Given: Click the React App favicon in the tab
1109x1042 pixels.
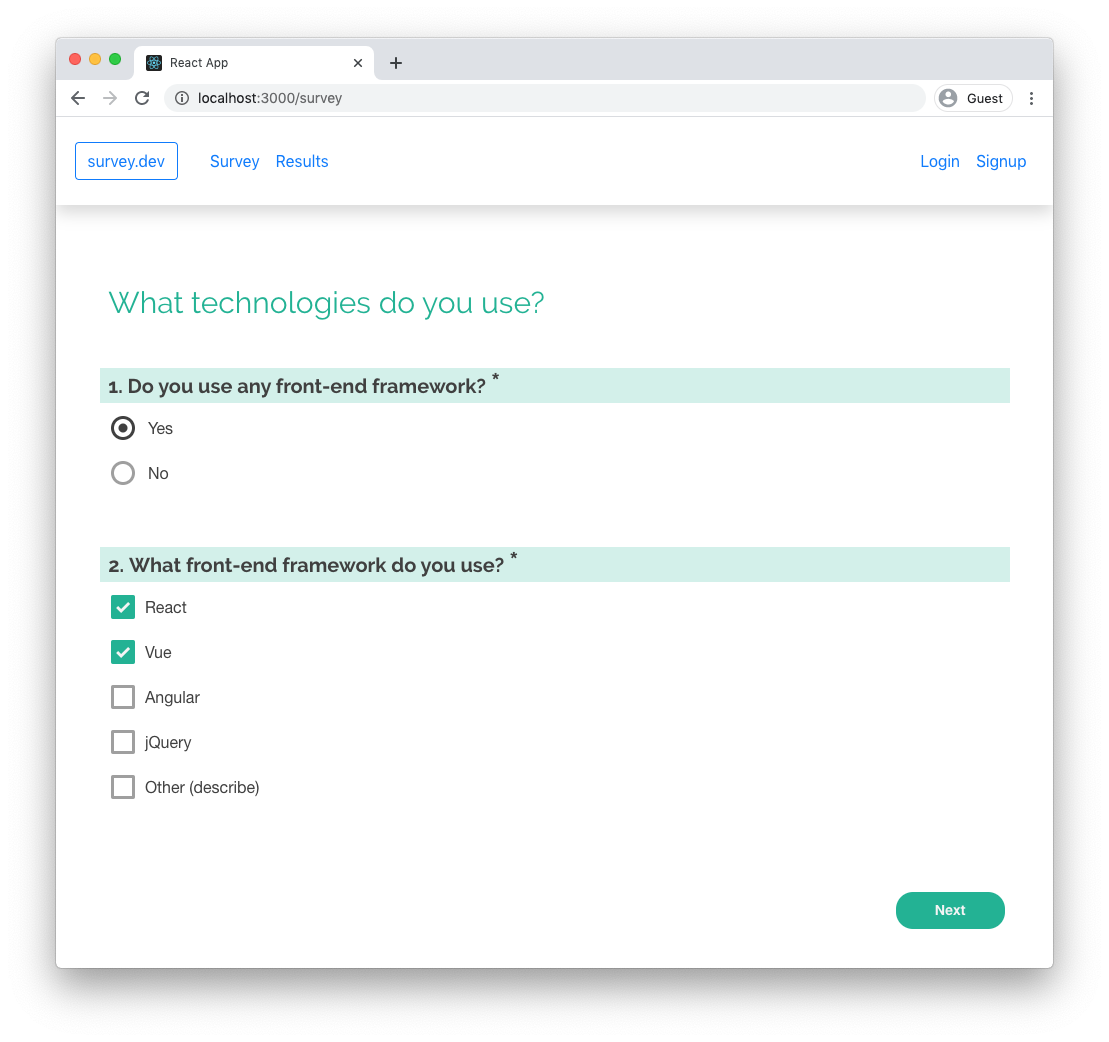Looking at the screenshot, I should click(x=153, y=62).
